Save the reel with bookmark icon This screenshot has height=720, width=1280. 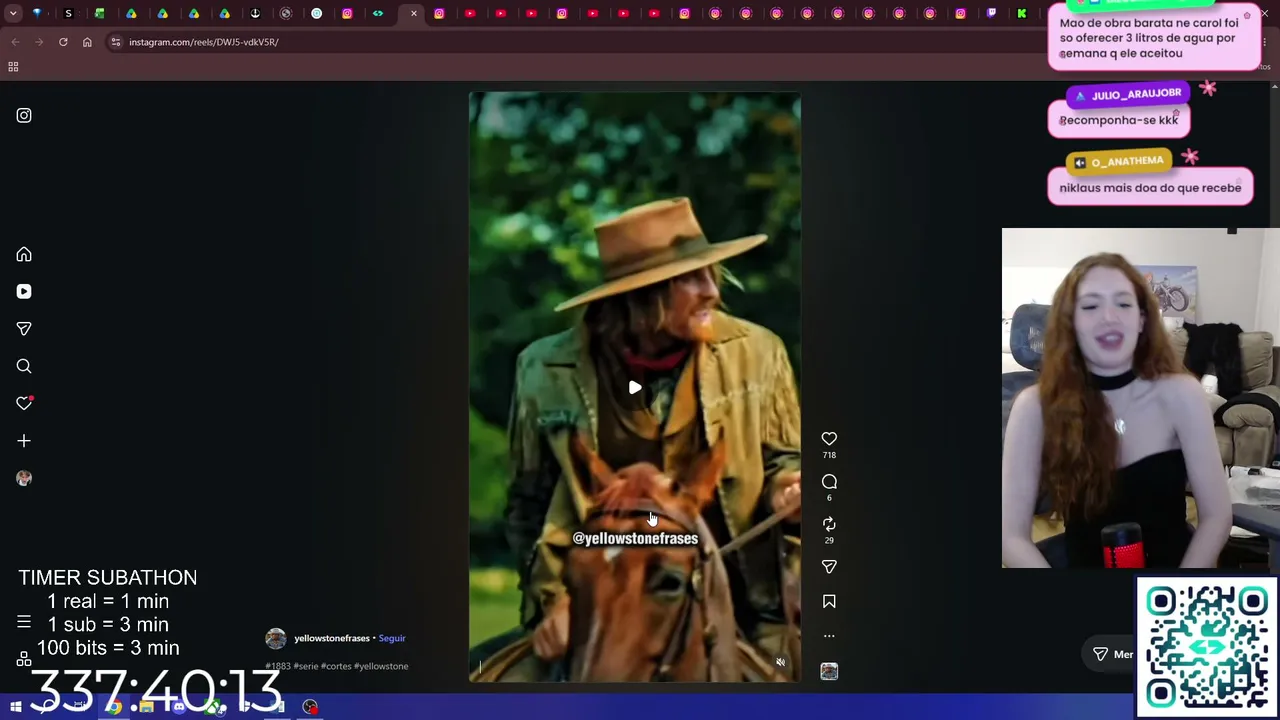829,601
